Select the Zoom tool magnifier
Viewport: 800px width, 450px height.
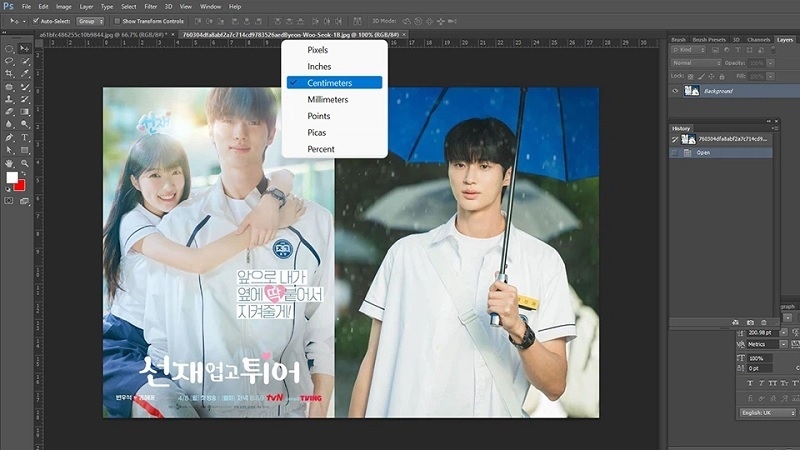pyautogui.click(x=25, y=162)
